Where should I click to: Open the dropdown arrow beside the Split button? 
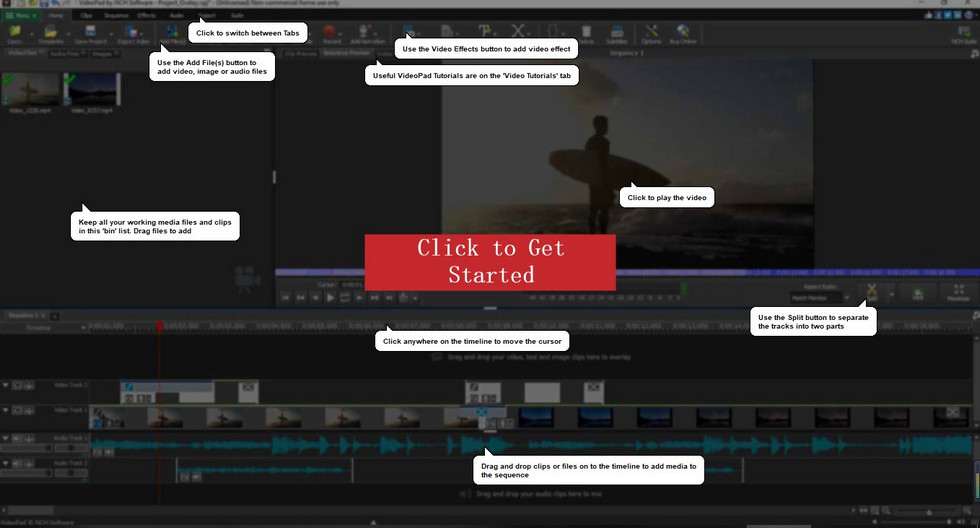tap(892, 294)
